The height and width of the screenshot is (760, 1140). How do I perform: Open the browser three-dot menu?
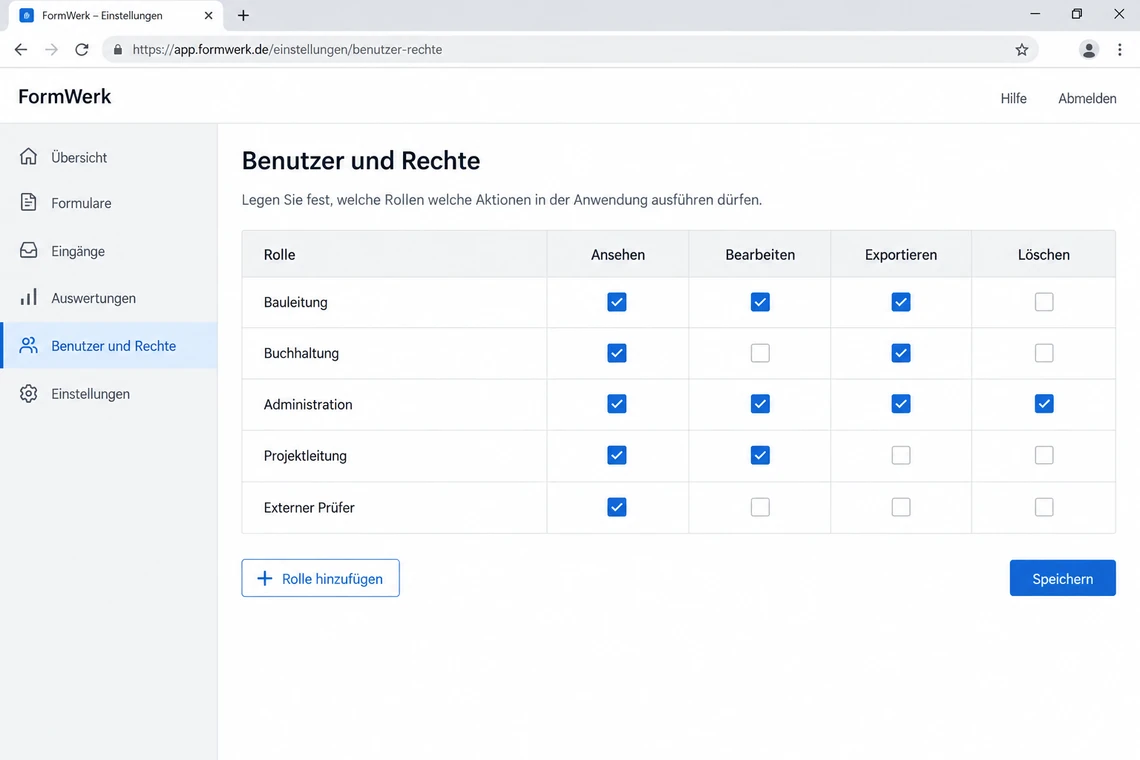1120,49
